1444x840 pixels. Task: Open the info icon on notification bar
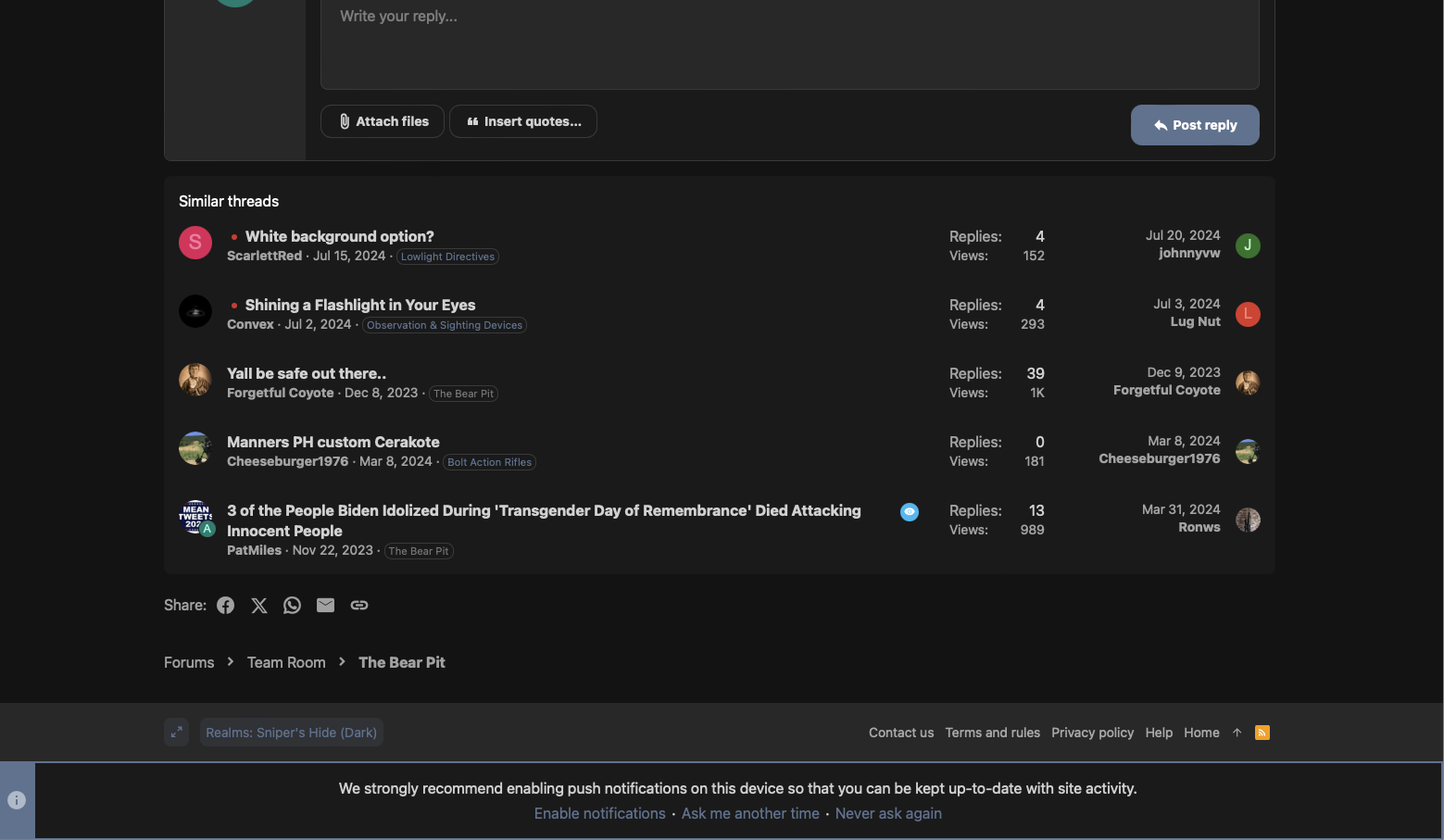17,800
